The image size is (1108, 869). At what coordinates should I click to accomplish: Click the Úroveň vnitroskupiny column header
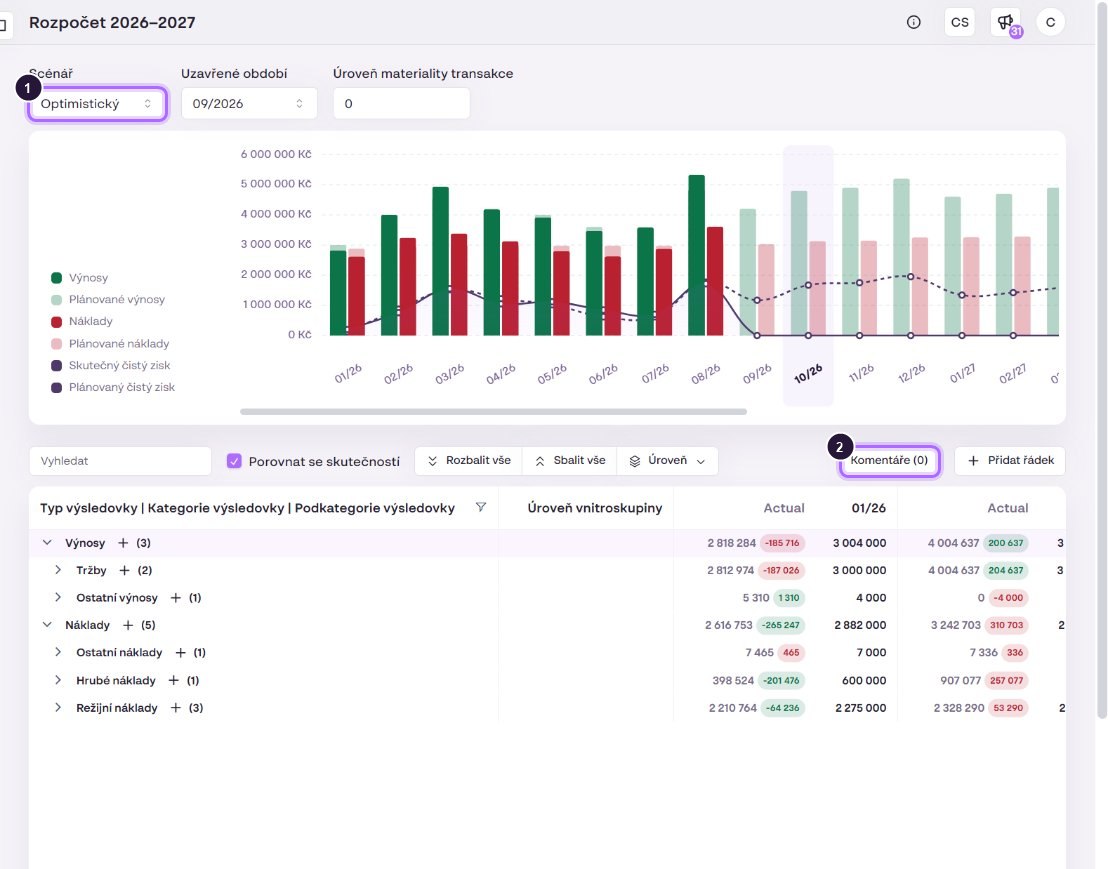click(x=594, y=508)
